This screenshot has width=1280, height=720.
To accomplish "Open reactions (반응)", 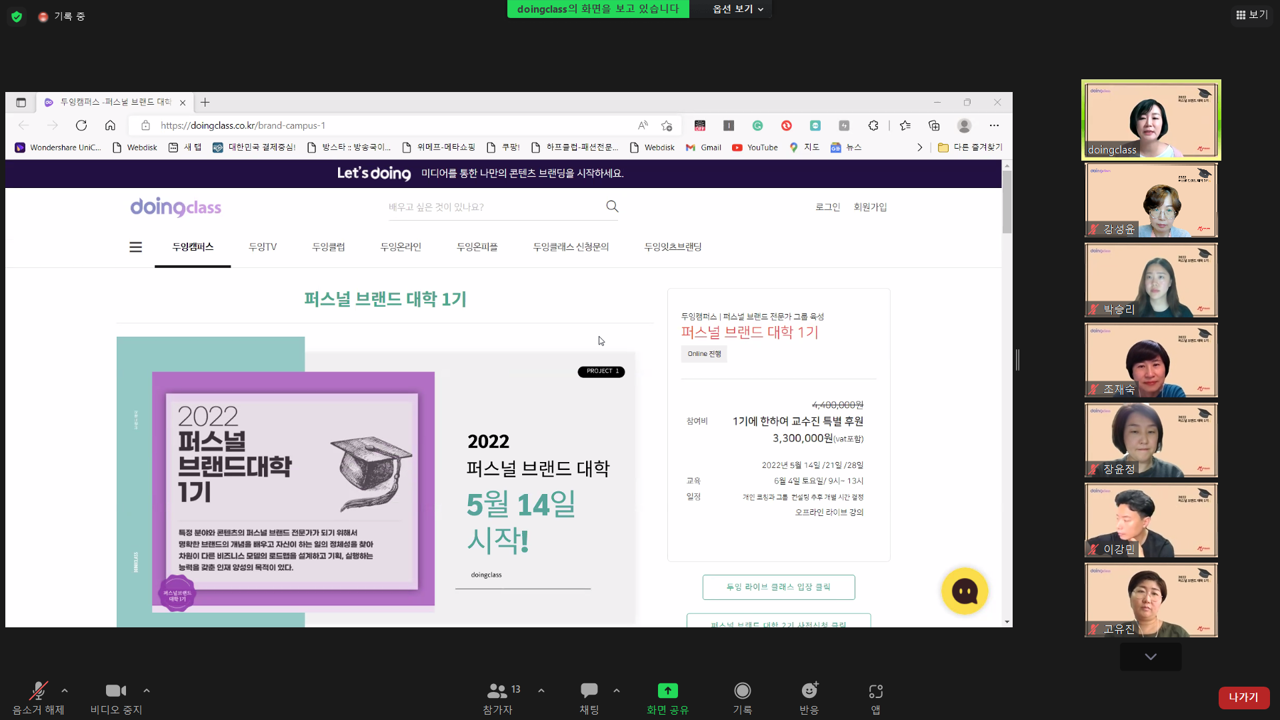I will click(809, 697).
